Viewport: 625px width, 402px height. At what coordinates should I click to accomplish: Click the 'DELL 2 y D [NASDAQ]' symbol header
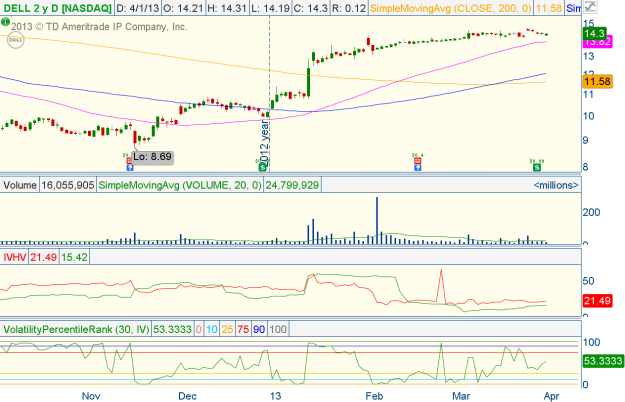coord(57,8)
